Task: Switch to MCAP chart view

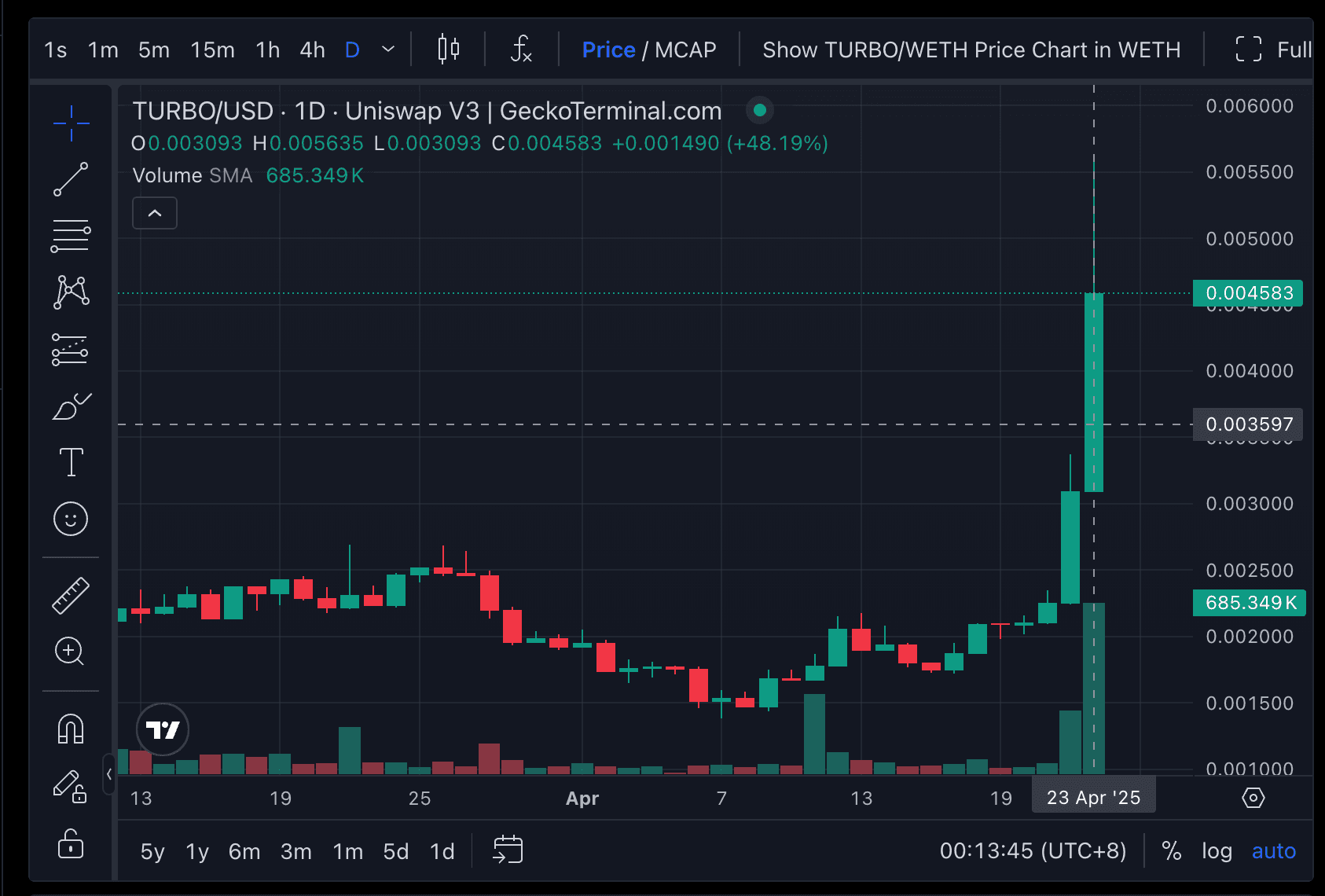Action: click(688, 49)
